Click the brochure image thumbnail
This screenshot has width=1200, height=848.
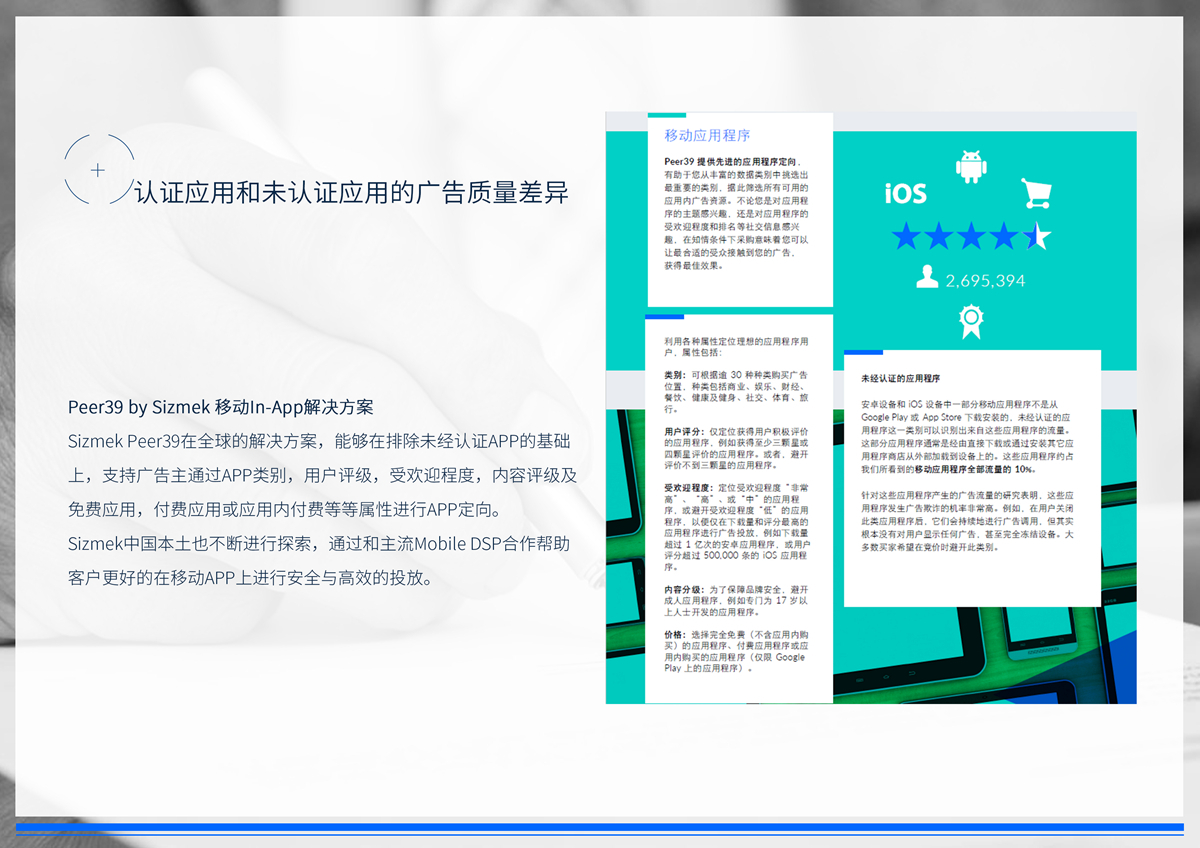coord(871,407)
